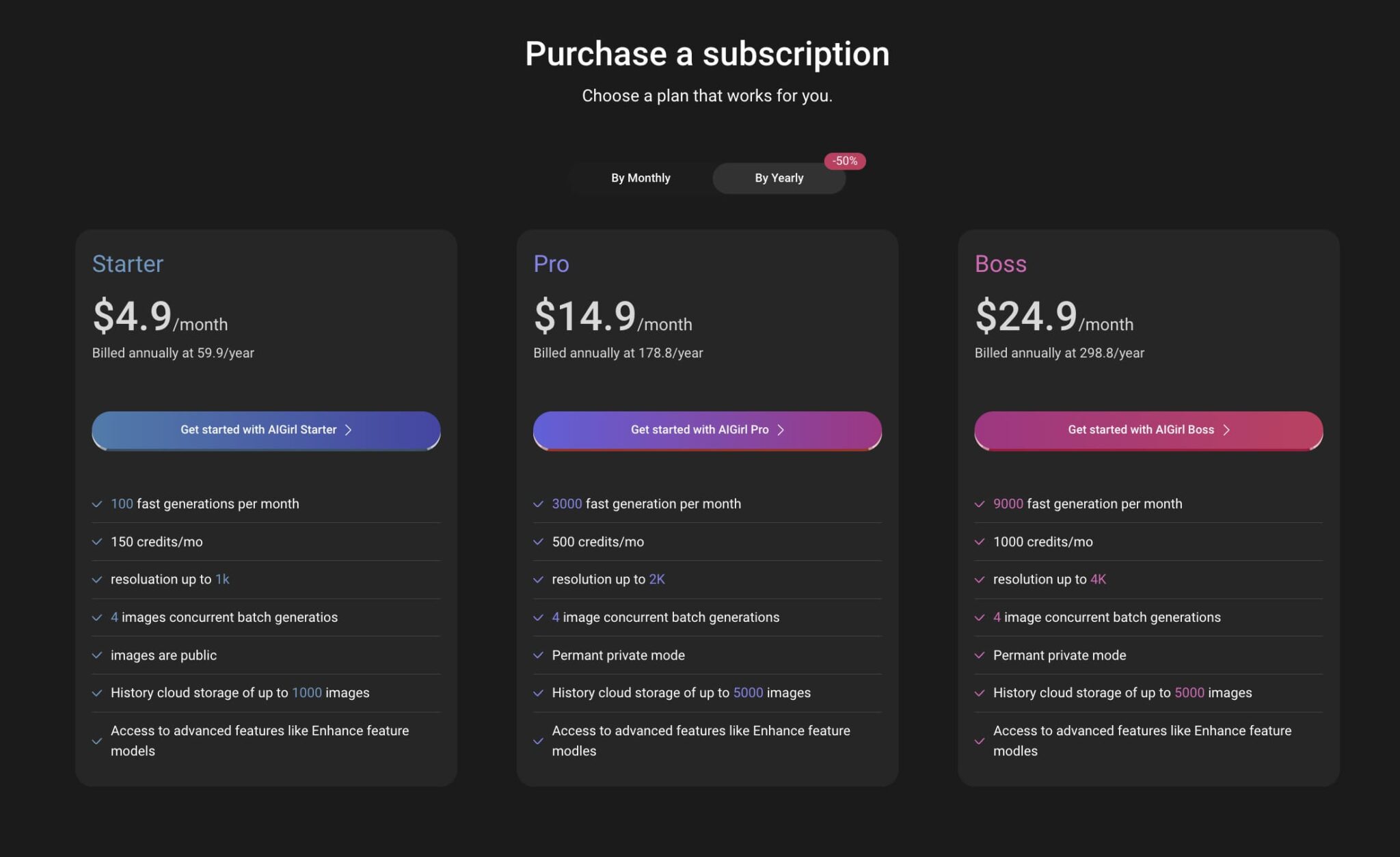1400x857 pixels.
Task: Switch billing to By Monthly
Action: 641,178
